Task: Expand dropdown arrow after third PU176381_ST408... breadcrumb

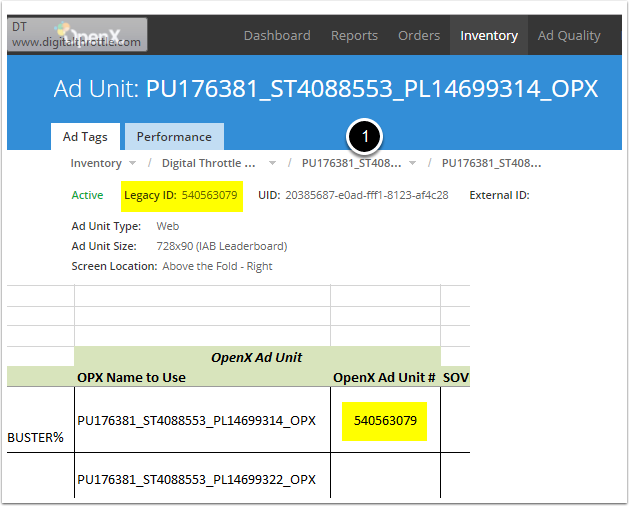Action: point(412,163)
